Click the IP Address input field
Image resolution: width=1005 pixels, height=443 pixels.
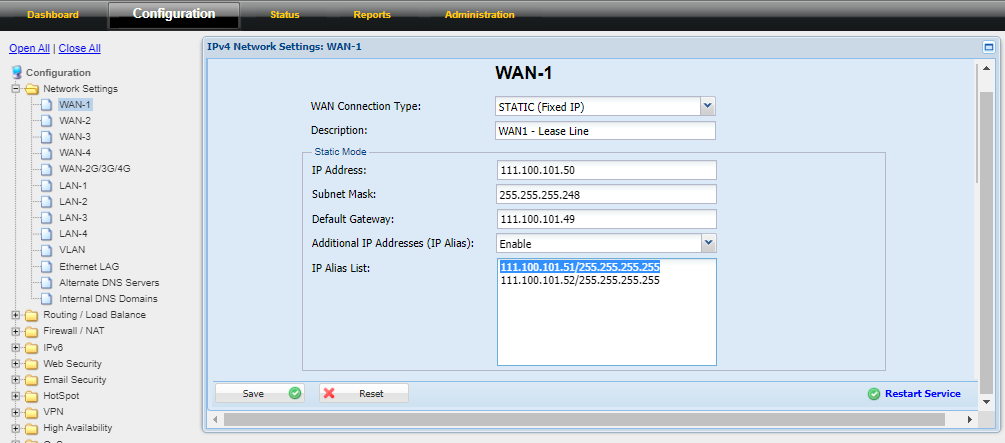pyautogui.click(x=606, y=170)
